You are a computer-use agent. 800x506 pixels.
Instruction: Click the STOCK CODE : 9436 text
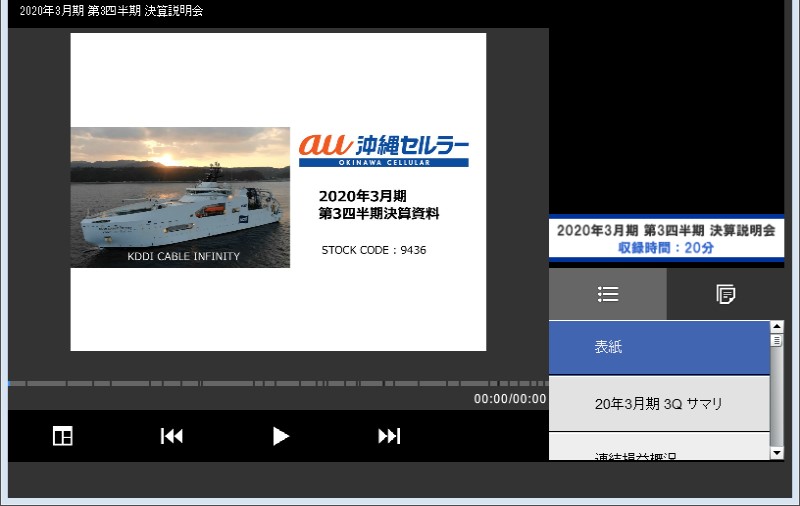(374, 250)
